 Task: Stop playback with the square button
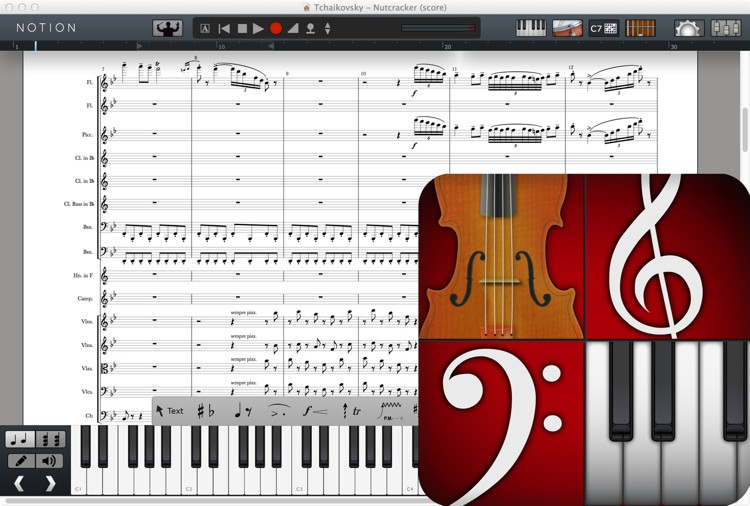pyautogui.click(x=241, y=29)
